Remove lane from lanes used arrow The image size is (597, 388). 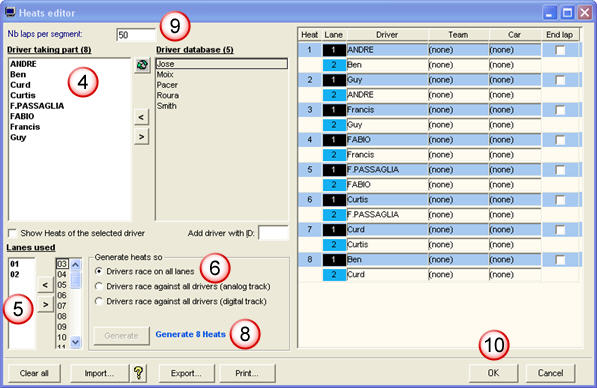pos(45,304)
